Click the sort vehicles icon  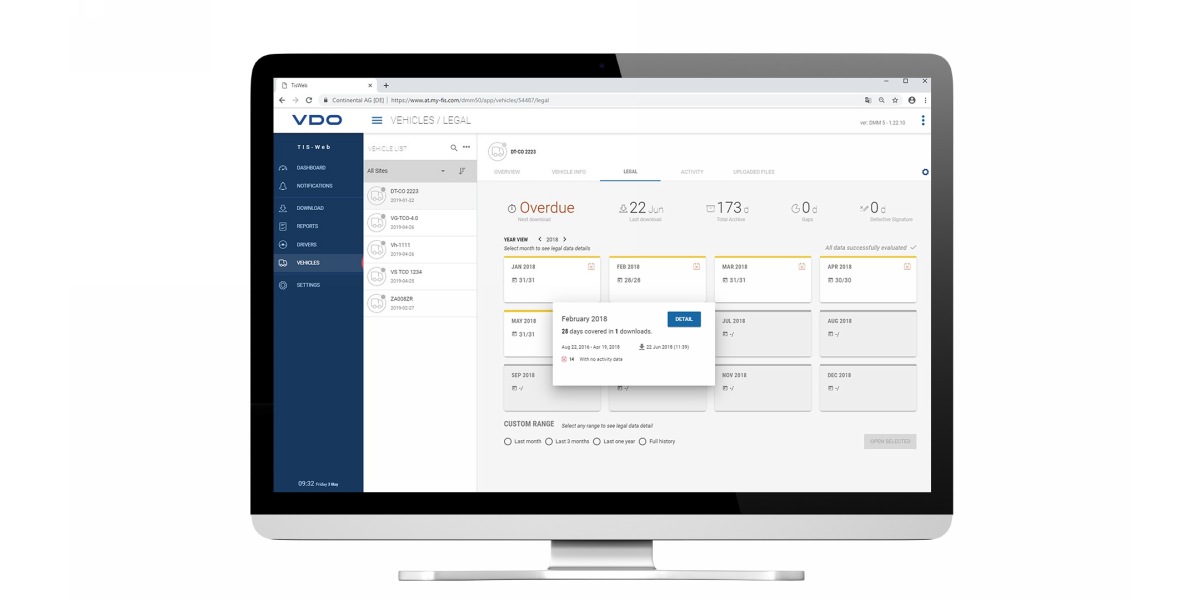click(462, 171)
